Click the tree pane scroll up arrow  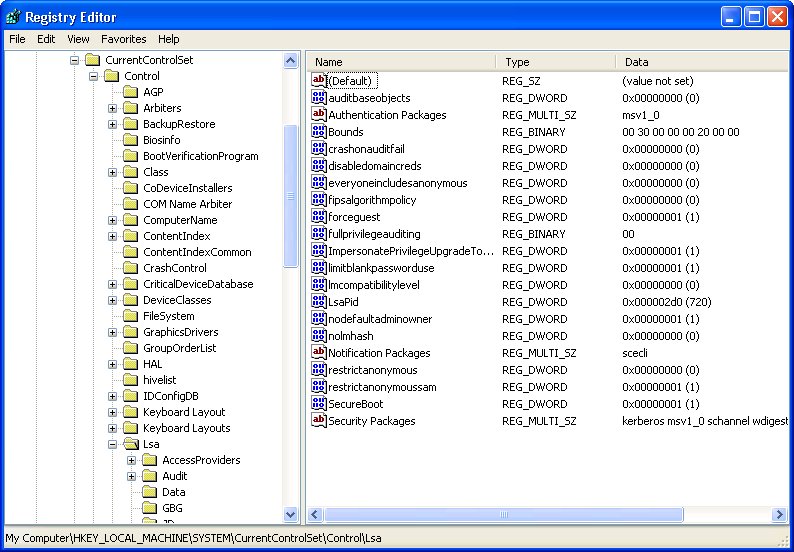tap(291, 61)
